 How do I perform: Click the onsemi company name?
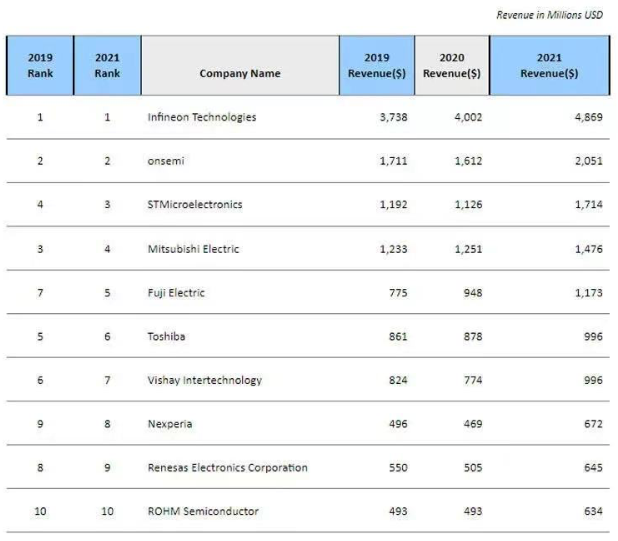pos(165,161)
